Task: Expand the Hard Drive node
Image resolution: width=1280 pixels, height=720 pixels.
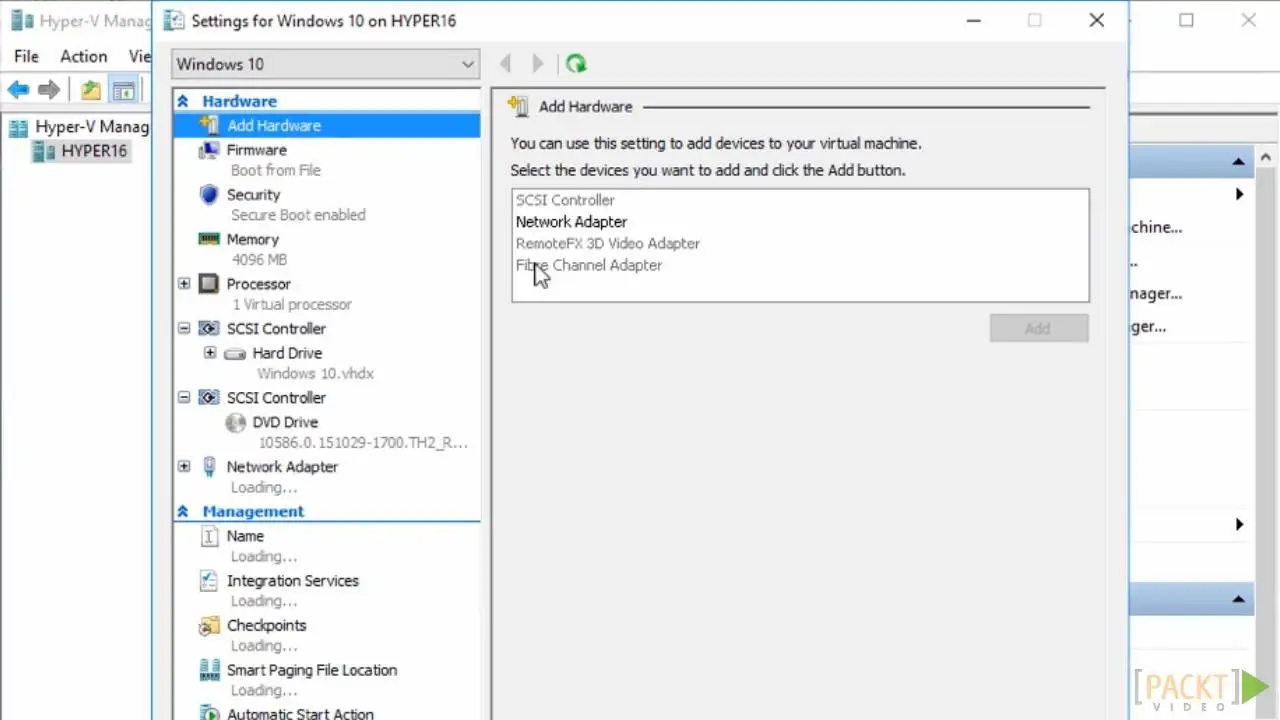Action: pos(210,353)
